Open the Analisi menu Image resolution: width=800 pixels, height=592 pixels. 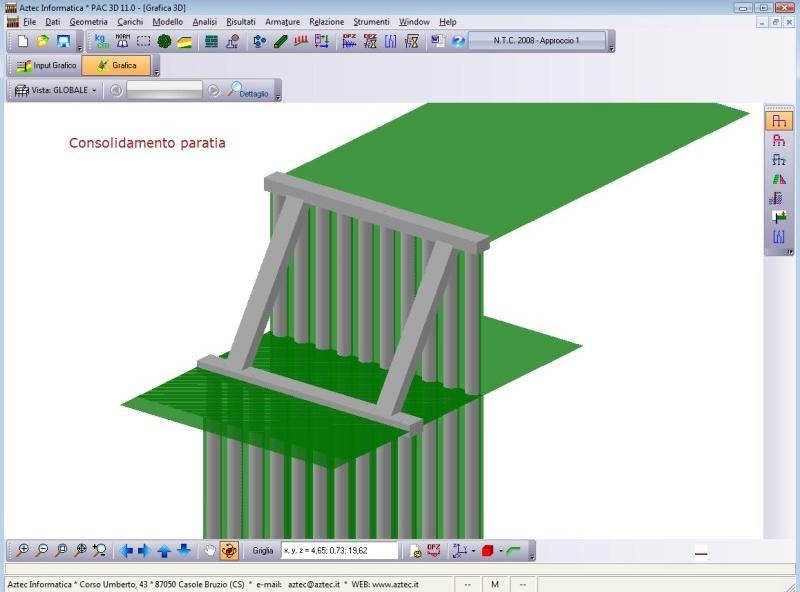(205, 21)
